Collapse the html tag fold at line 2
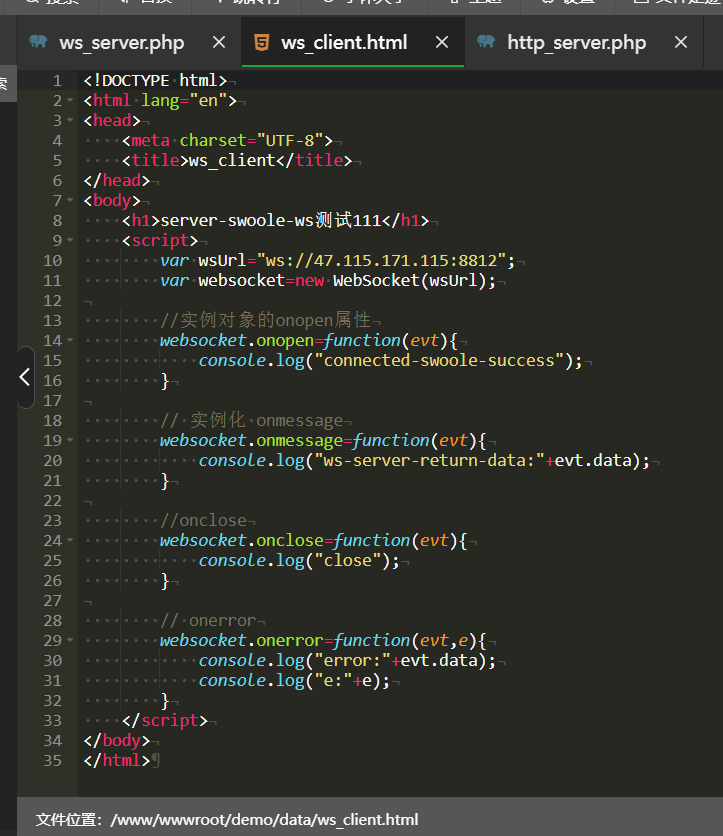 coord(70,100)
